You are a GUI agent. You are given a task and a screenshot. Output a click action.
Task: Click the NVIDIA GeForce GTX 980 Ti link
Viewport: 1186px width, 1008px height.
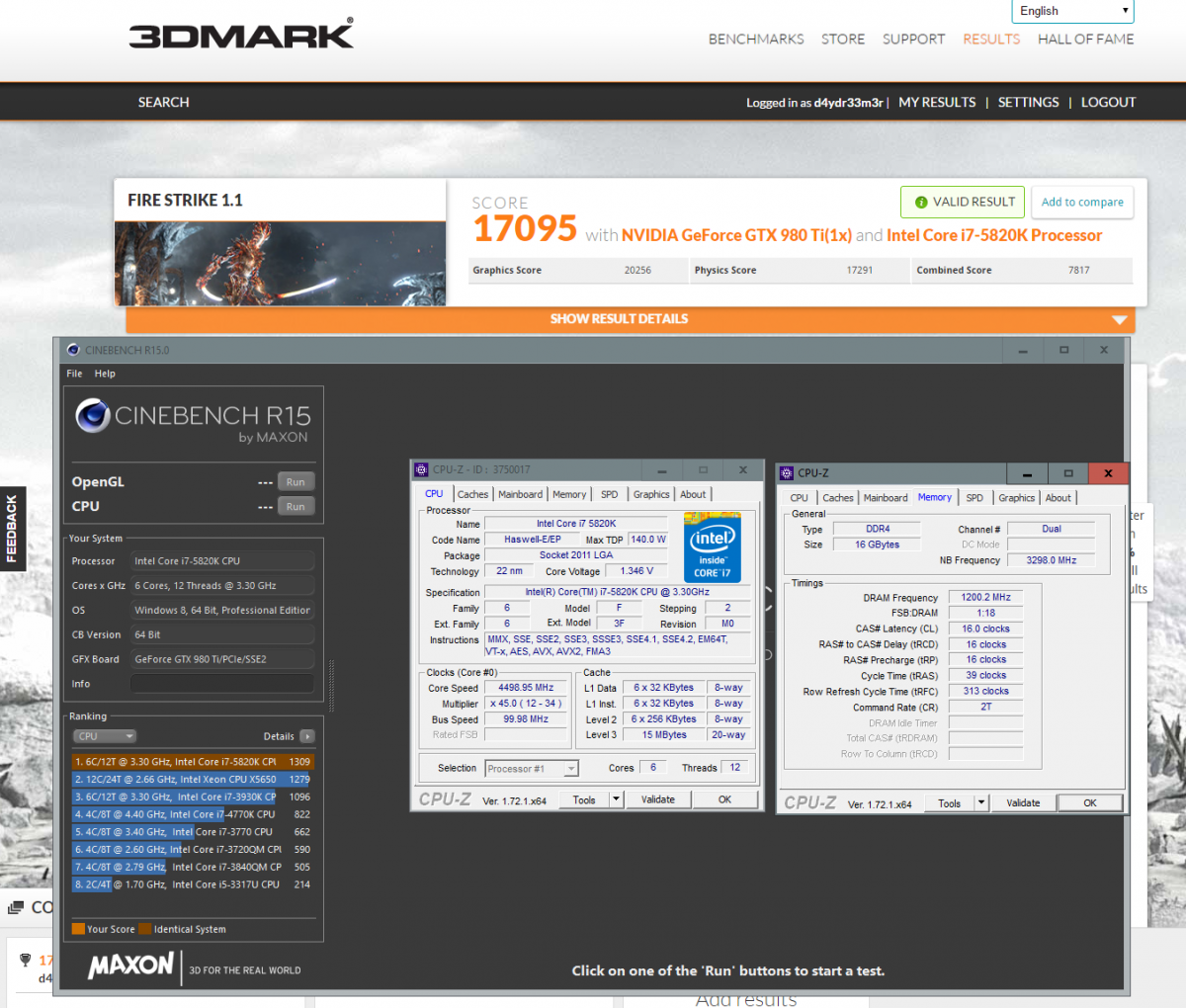coord(736,235)
